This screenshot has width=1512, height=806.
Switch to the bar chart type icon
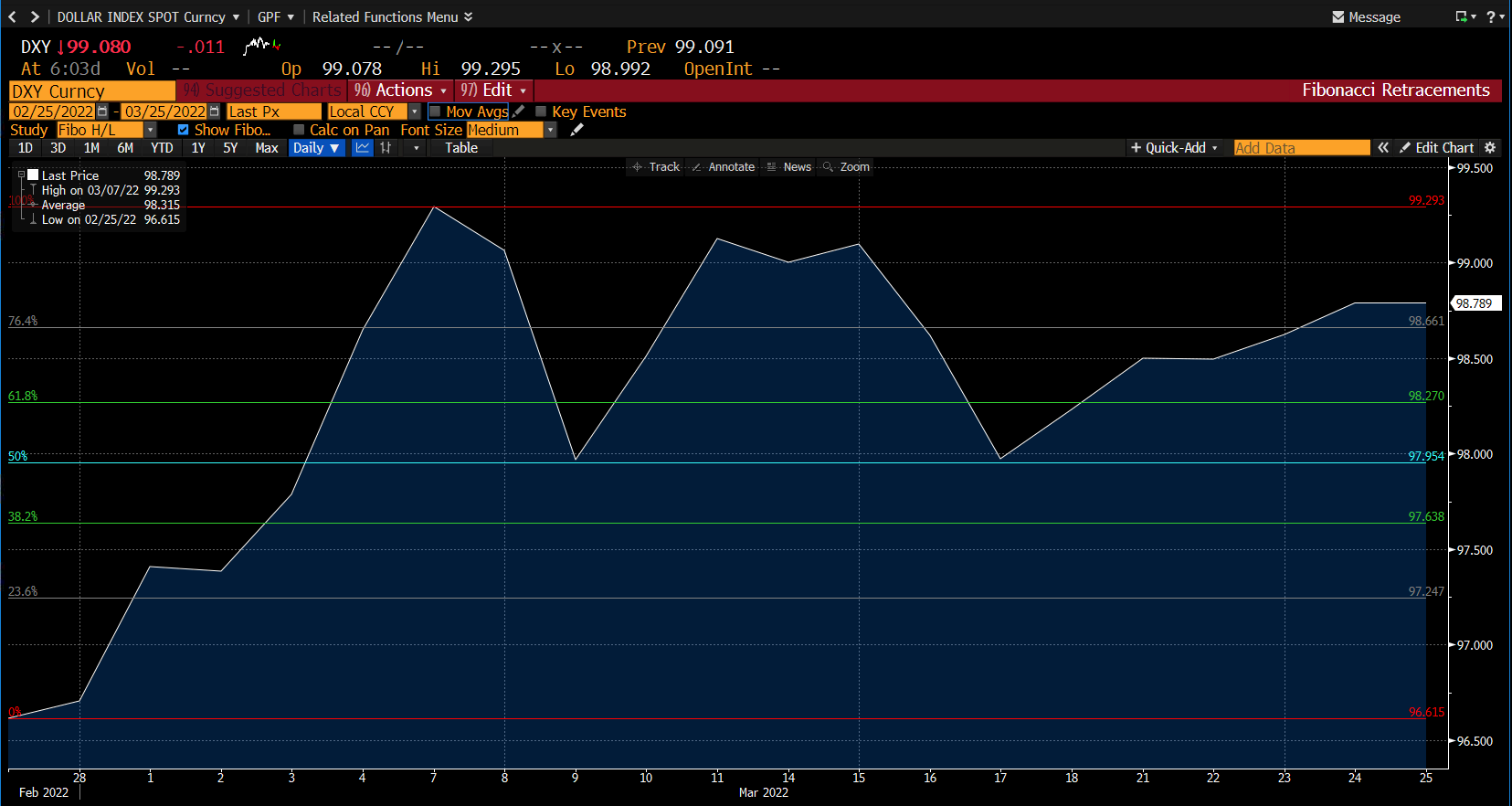386,148
